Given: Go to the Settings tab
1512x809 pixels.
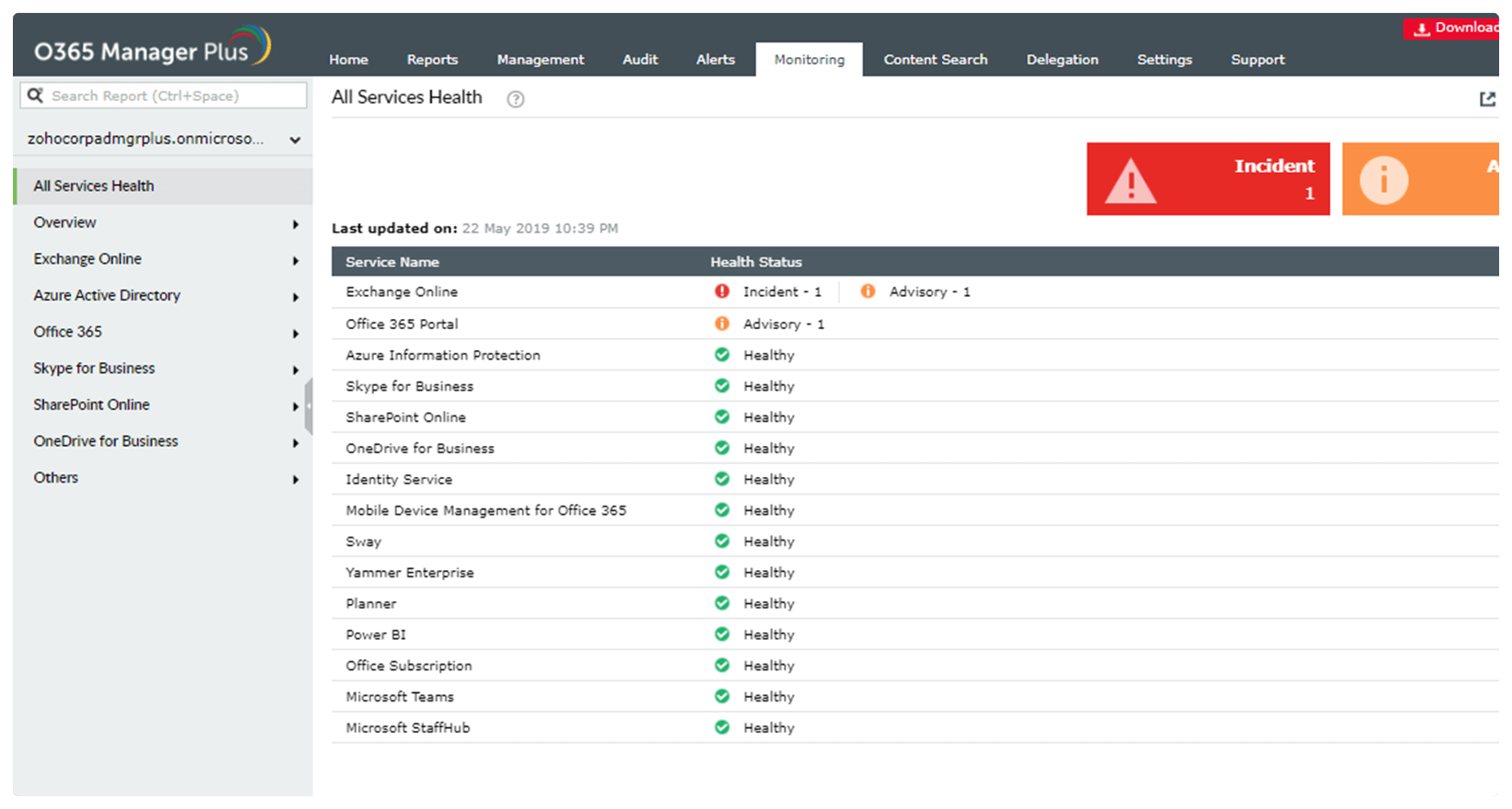Looking at the screenshot, I should coord(1165,60).
